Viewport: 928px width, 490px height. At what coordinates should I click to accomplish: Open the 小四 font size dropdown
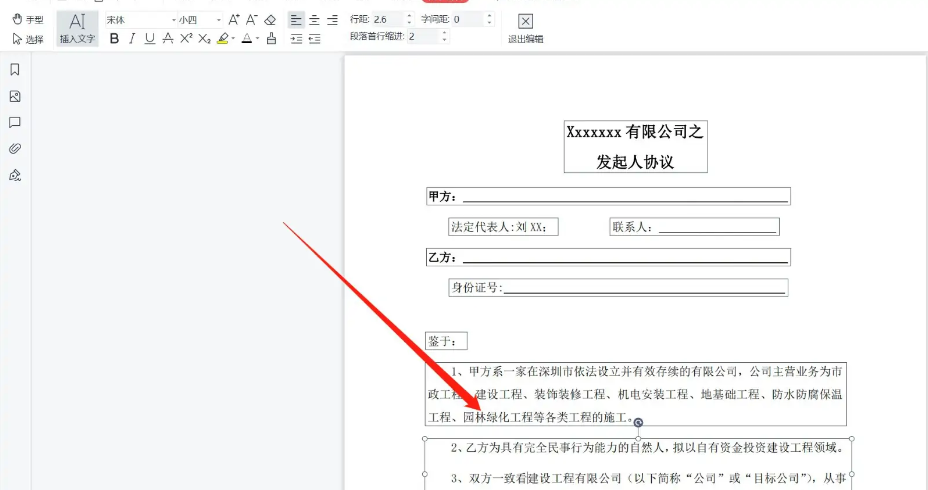point(200,19)
